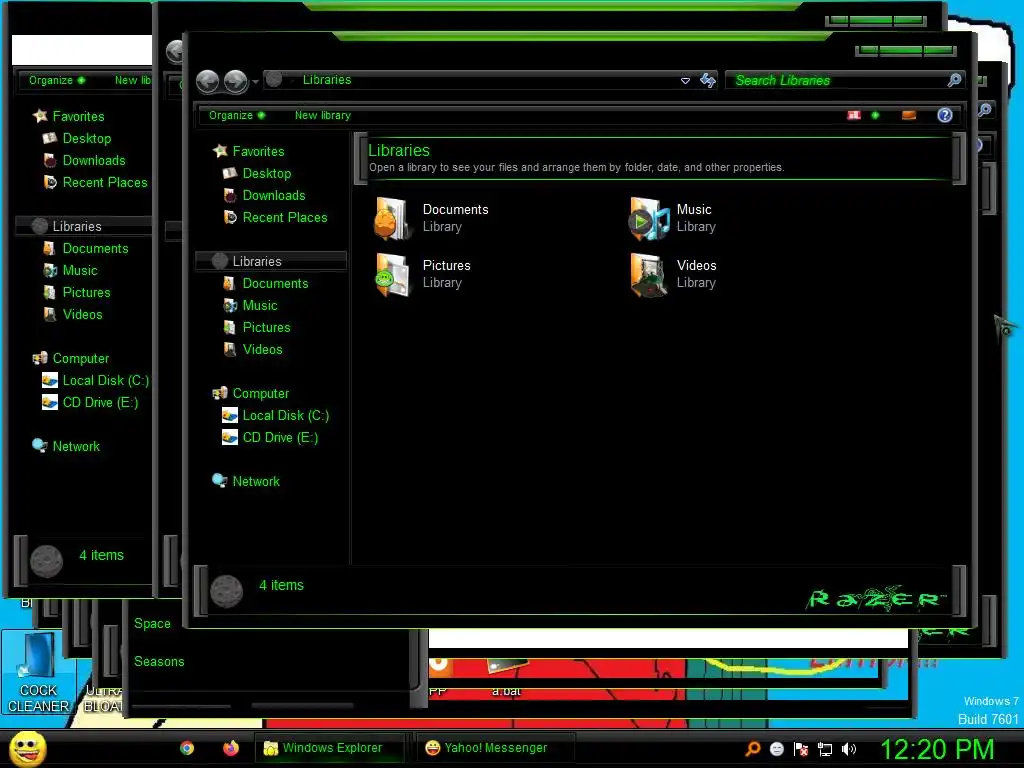Screen dimensions: 1024x768
Task: Open the view options arrow beside the view icon
Action: (x=875, y=115)
